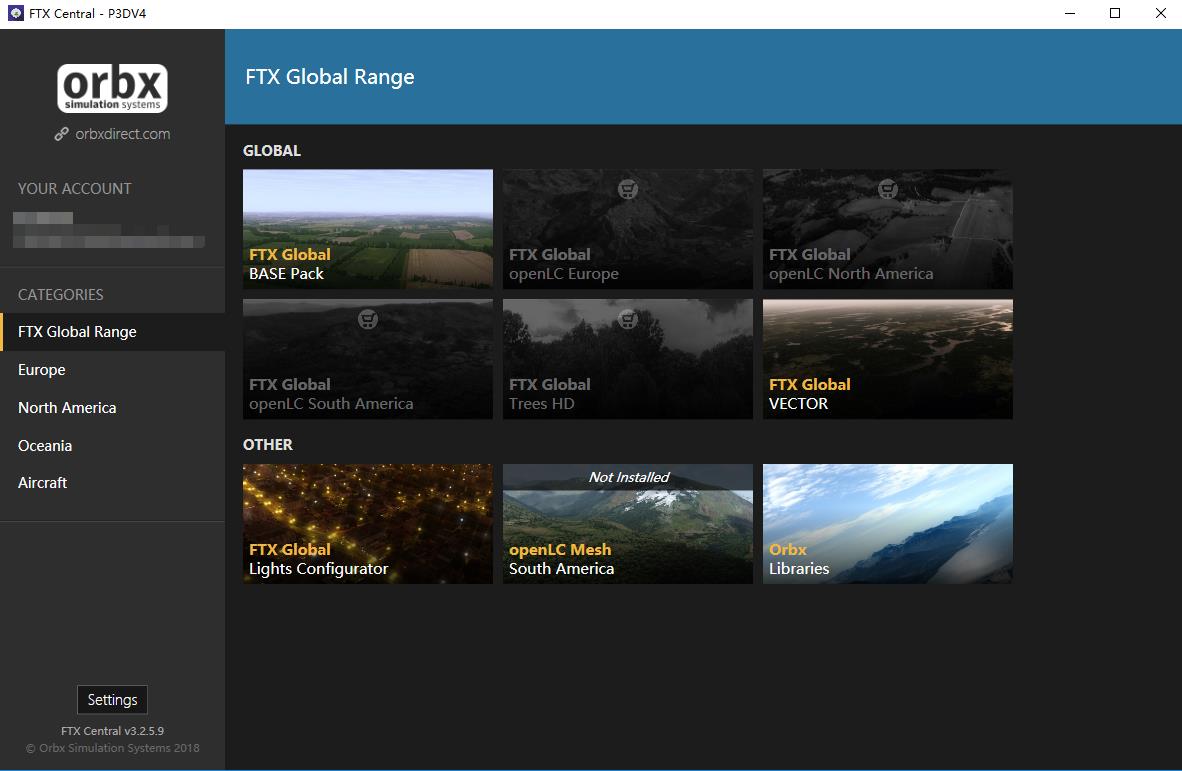Open the FTX Global Trees HD tile
Viewport: 1182px width, 771px height.
(x=628, y=359)
